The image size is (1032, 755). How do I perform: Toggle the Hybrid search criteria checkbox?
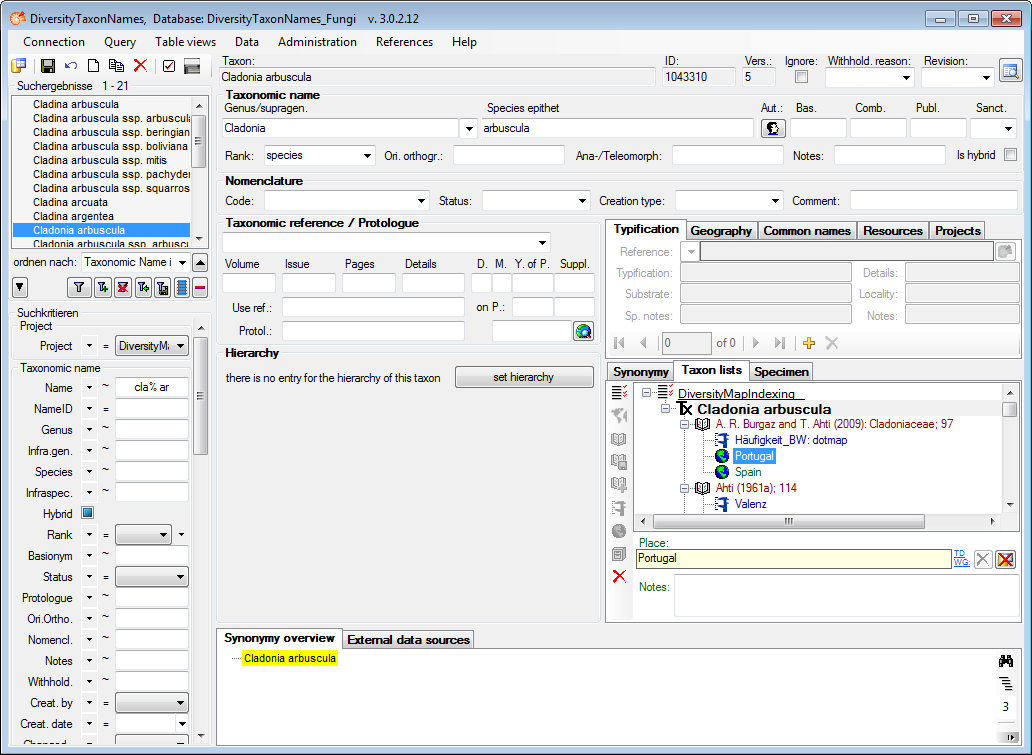(87, 513)
